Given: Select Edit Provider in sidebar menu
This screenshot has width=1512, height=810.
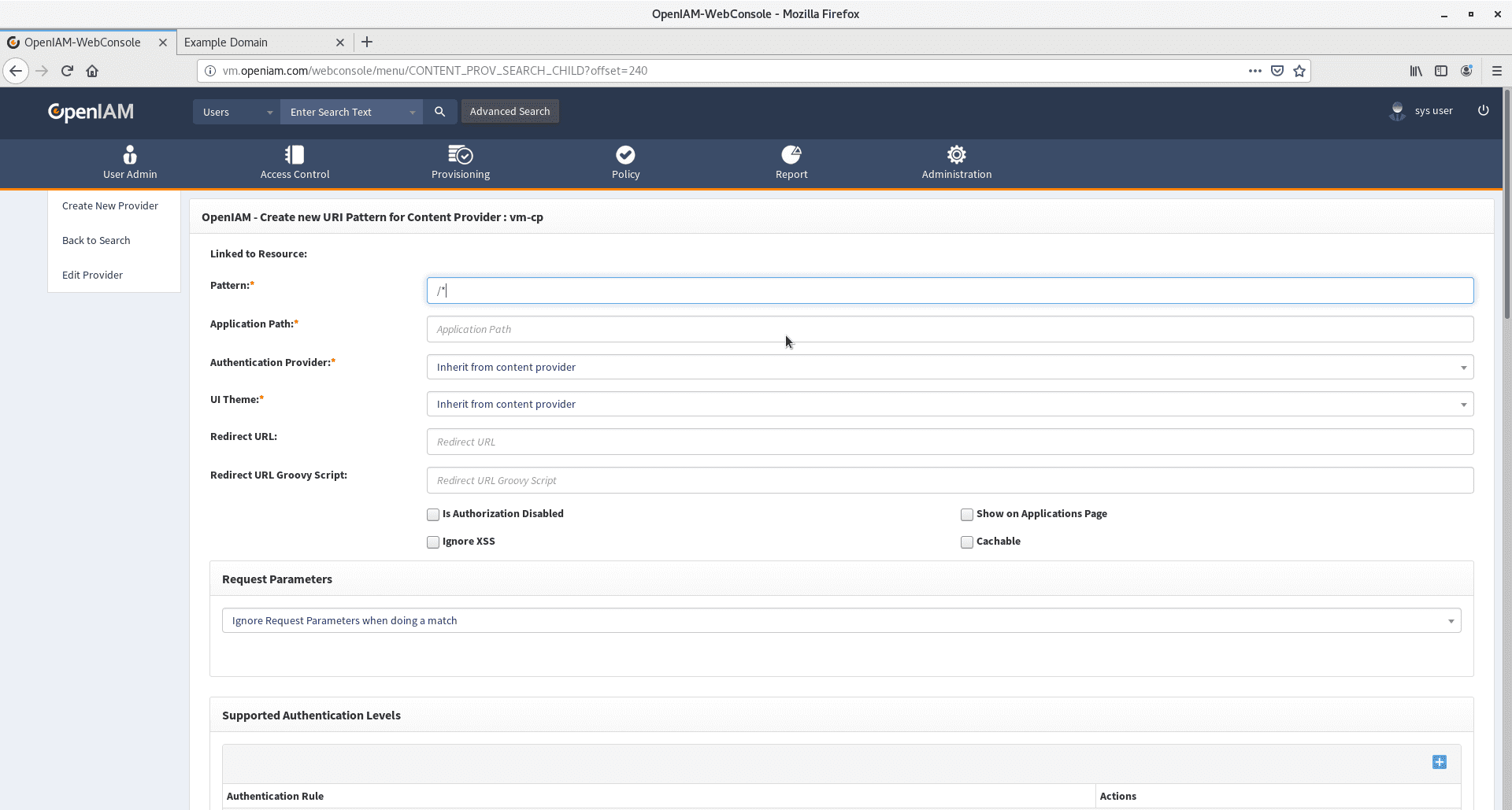Looking at the screenshot, I should (x=92, y=275).
